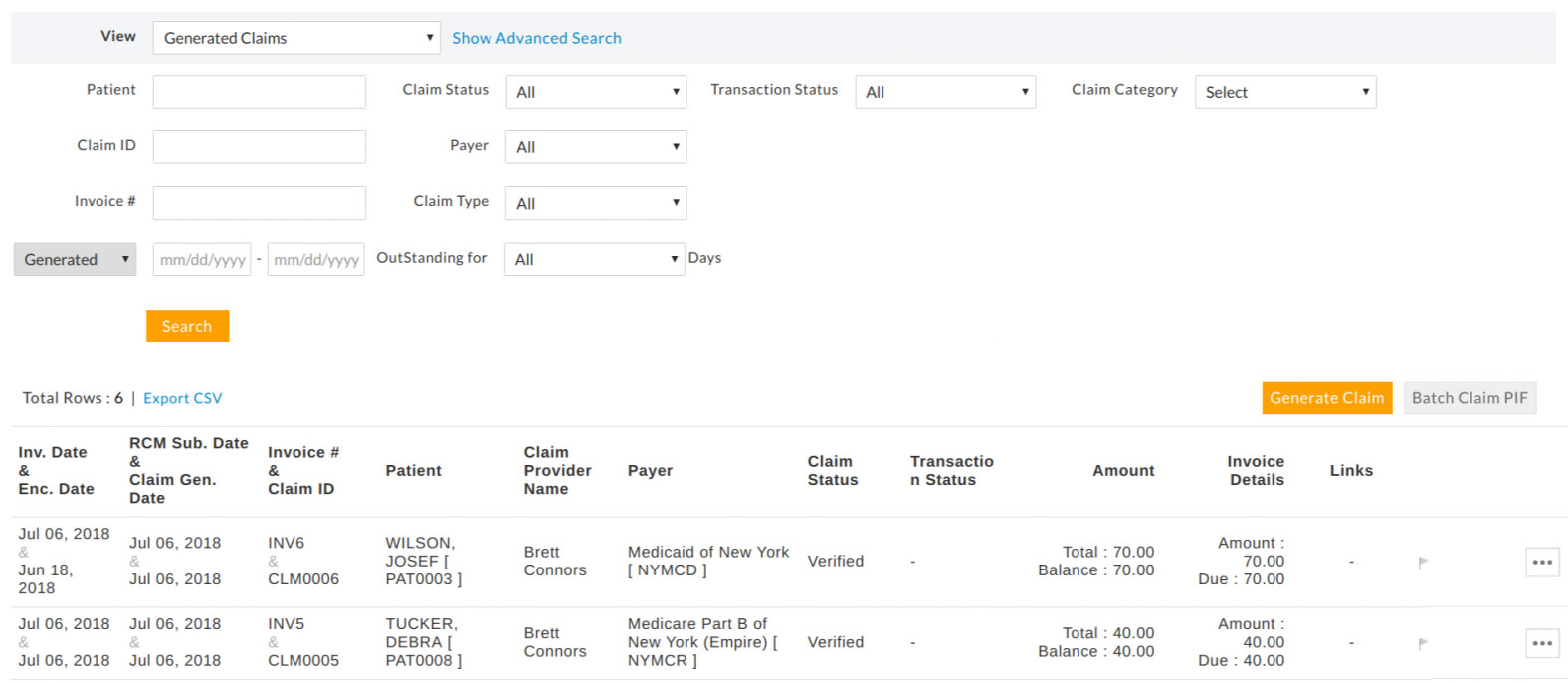Viewport: 1568px width, 683px height.
Task: Click Total : 70.00 amount cell
Action: pos(1108,552)
